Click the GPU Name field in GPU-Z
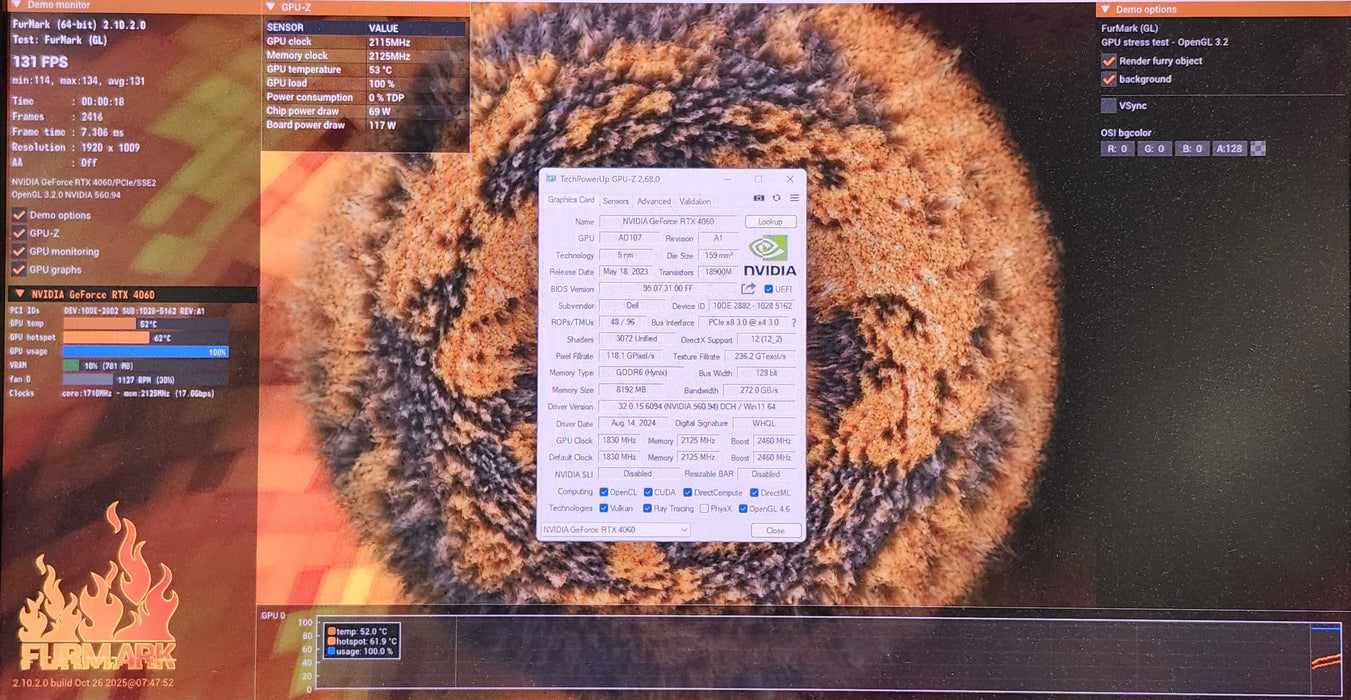The image size is (1351, 700). coord(668,221)
